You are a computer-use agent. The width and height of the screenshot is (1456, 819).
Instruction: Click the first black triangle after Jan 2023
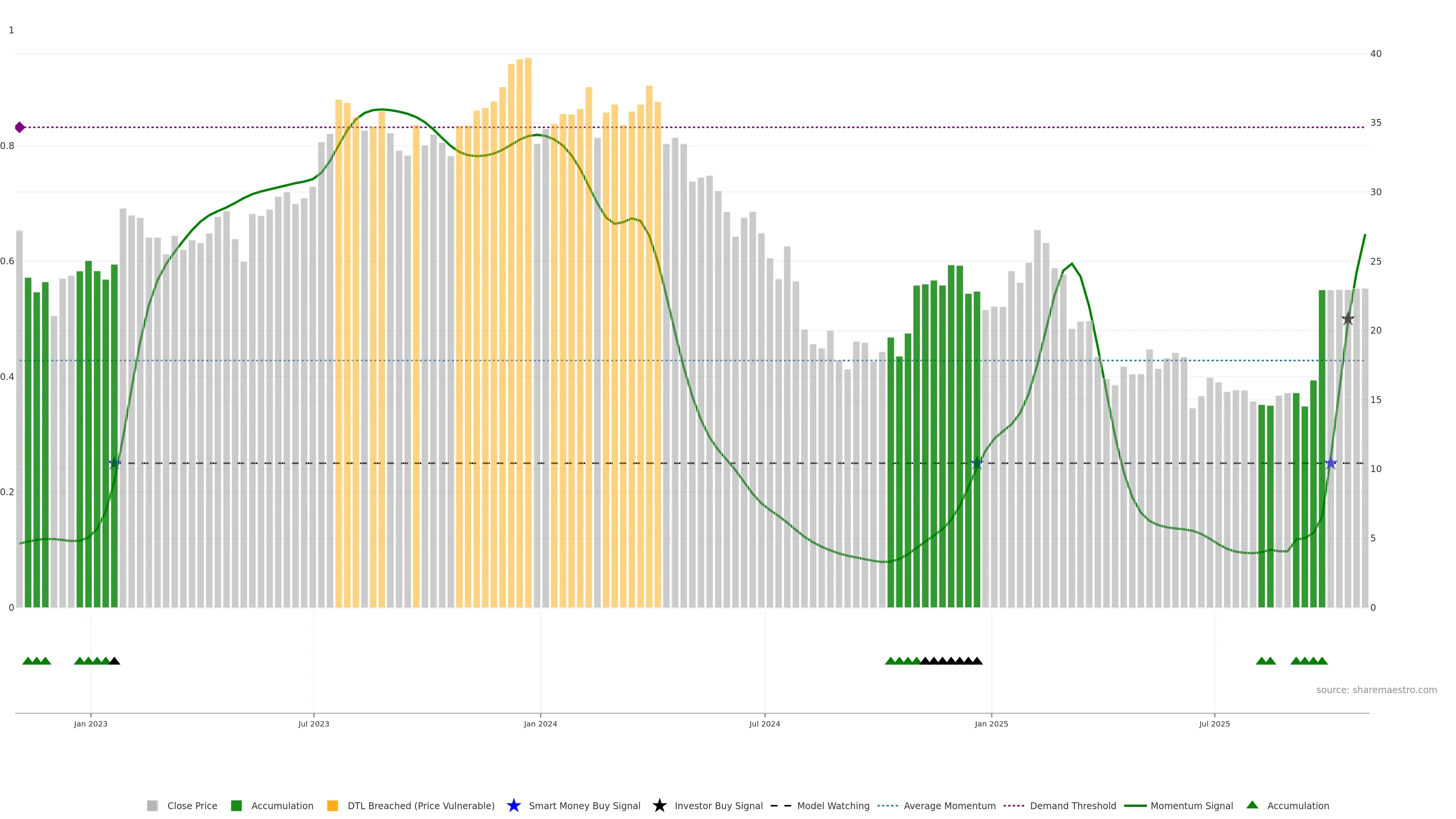[114, 661]
